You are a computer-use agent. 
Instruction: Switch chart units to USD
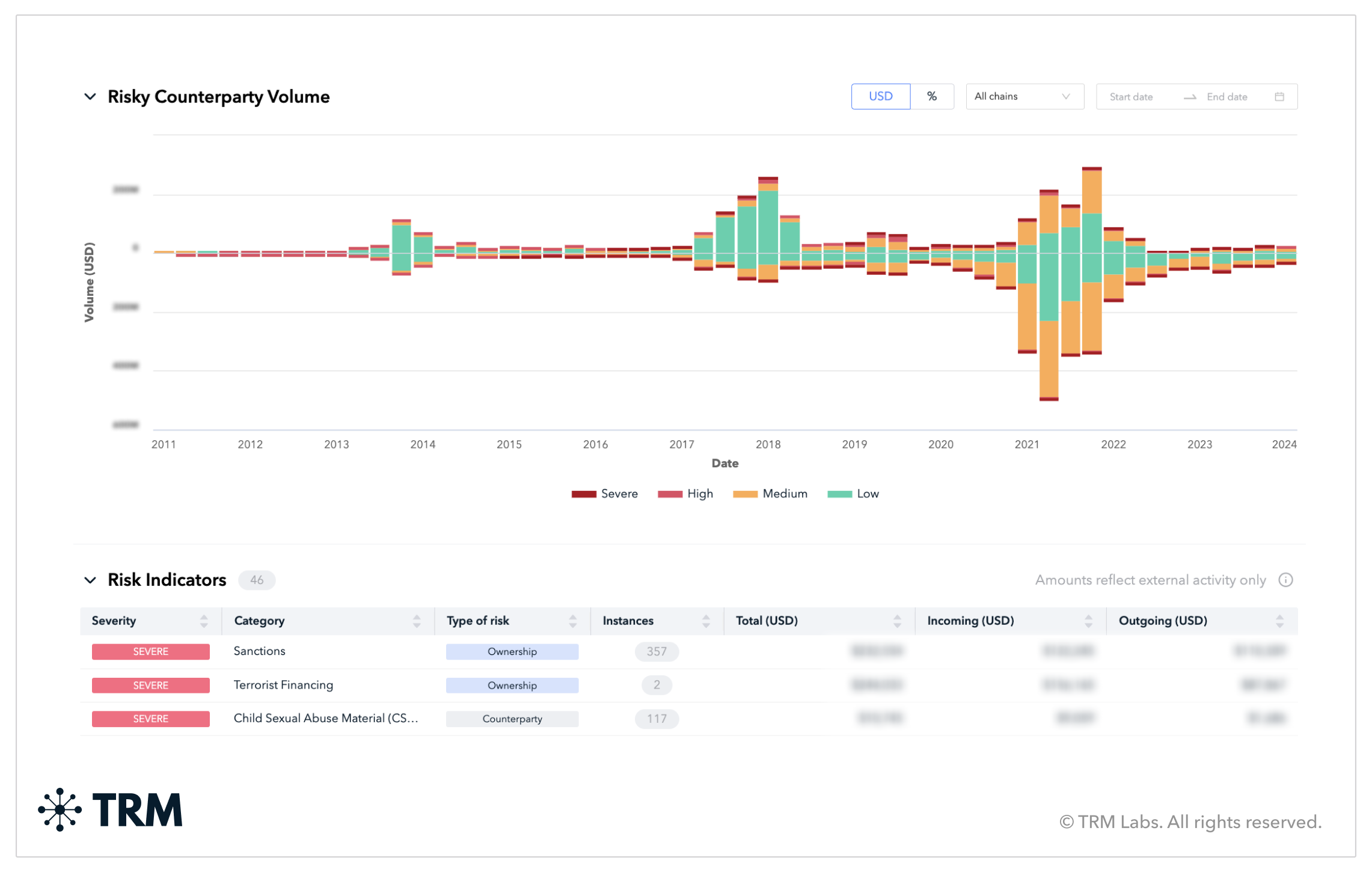[x=880, y=96]
